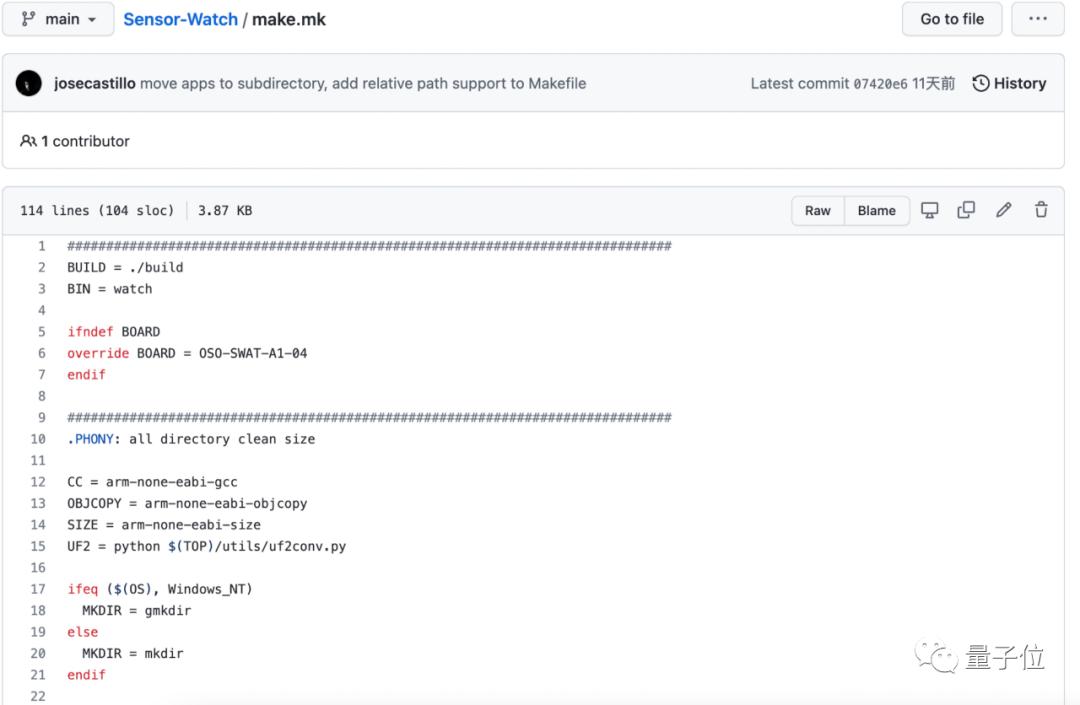Open commit History with clock icon

click(1009, 84)
